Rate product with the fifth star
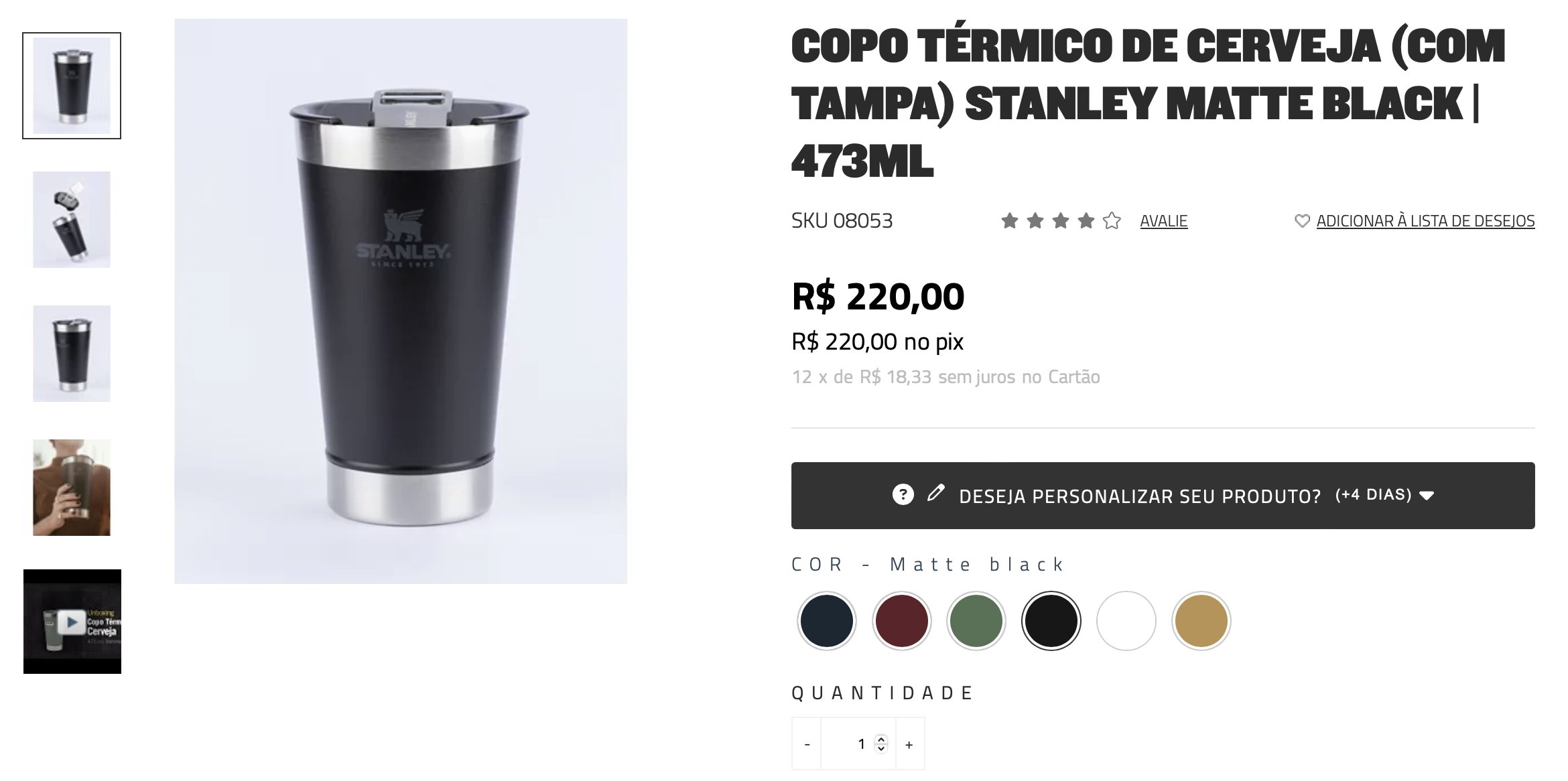Image resolution: width=1568 pixels, height=781 pixels. 1112,220
